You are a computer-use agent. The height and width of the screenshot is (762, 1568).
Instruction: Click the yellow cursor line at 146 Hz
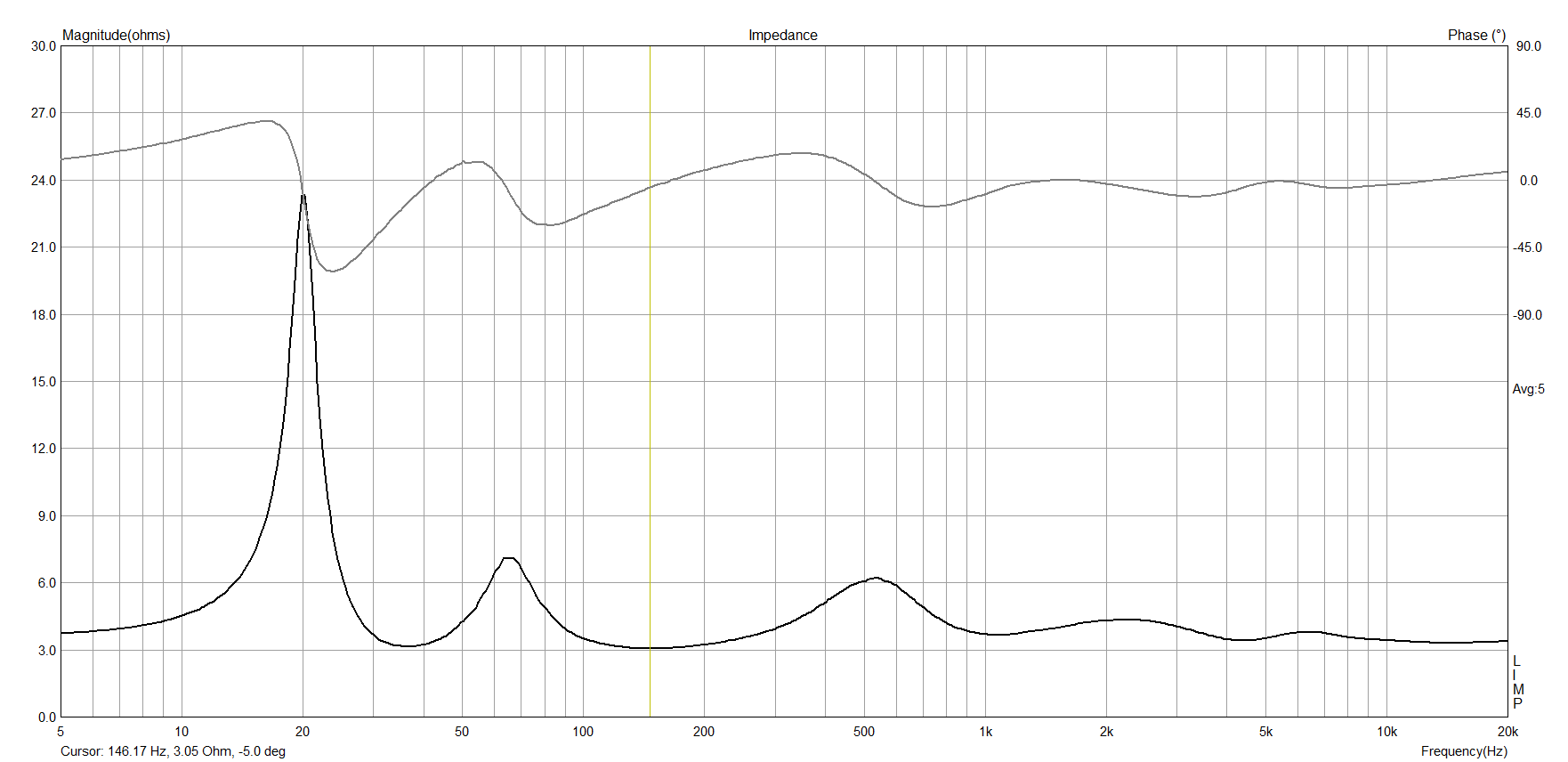click(x=650, y=381)
